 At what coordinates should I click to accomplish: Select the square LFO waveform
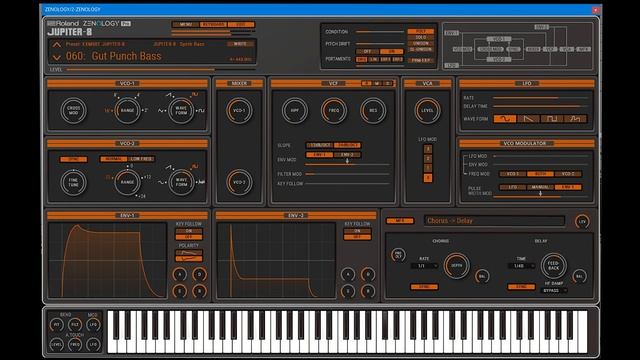tap(552, 119)
